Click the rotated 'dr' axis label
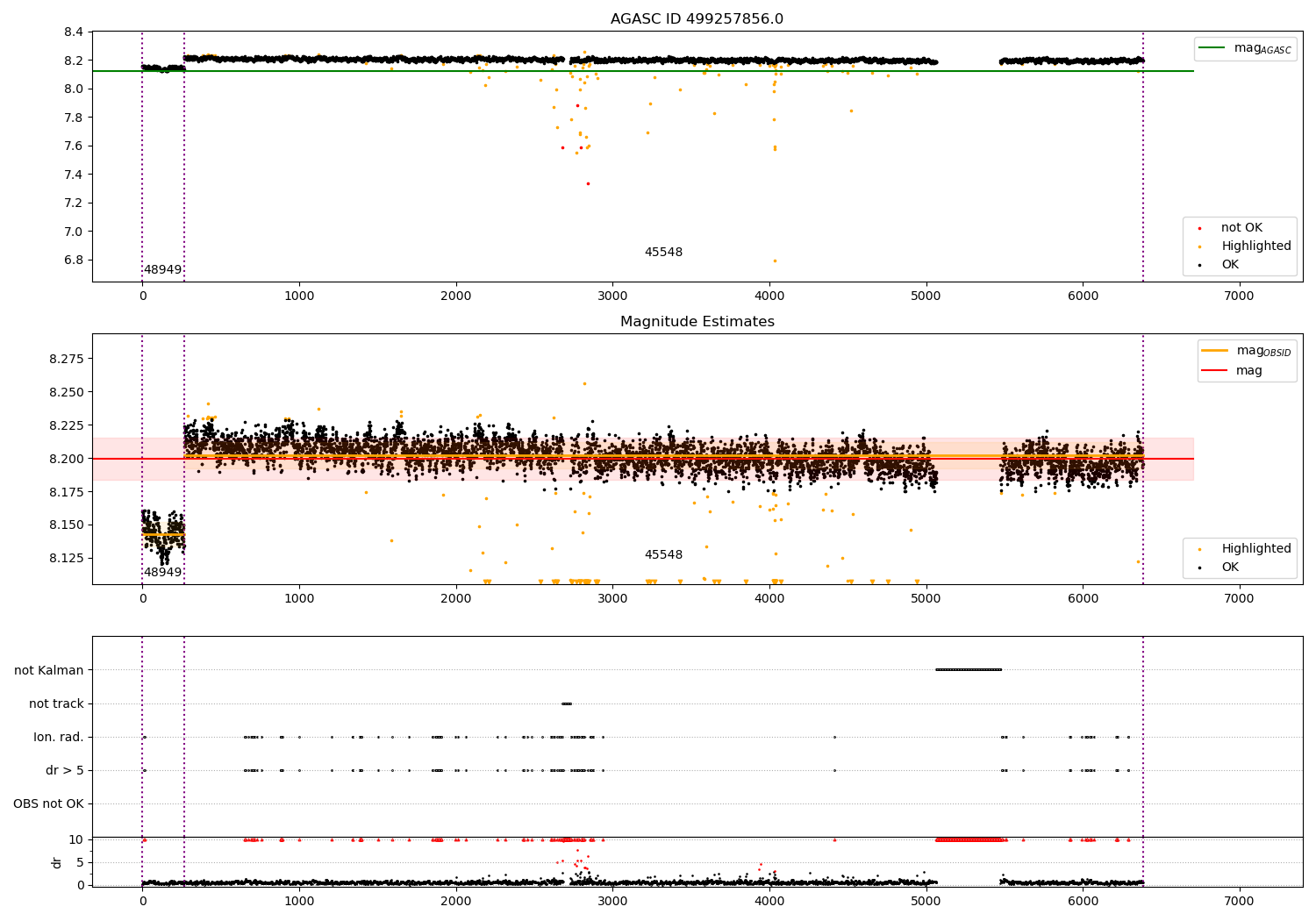The width and height of the screenshot is (1316, 921). click(57, 862)
